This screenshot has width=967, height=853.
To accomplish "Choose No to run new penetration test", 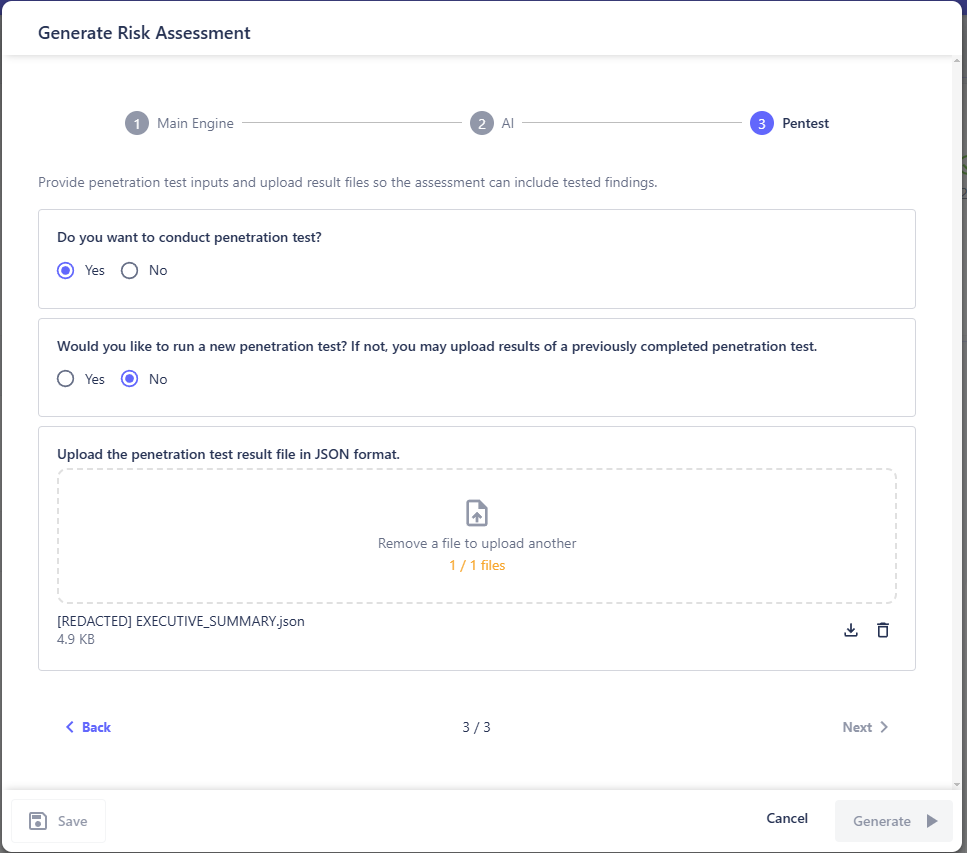I will [x=130, y=379].
